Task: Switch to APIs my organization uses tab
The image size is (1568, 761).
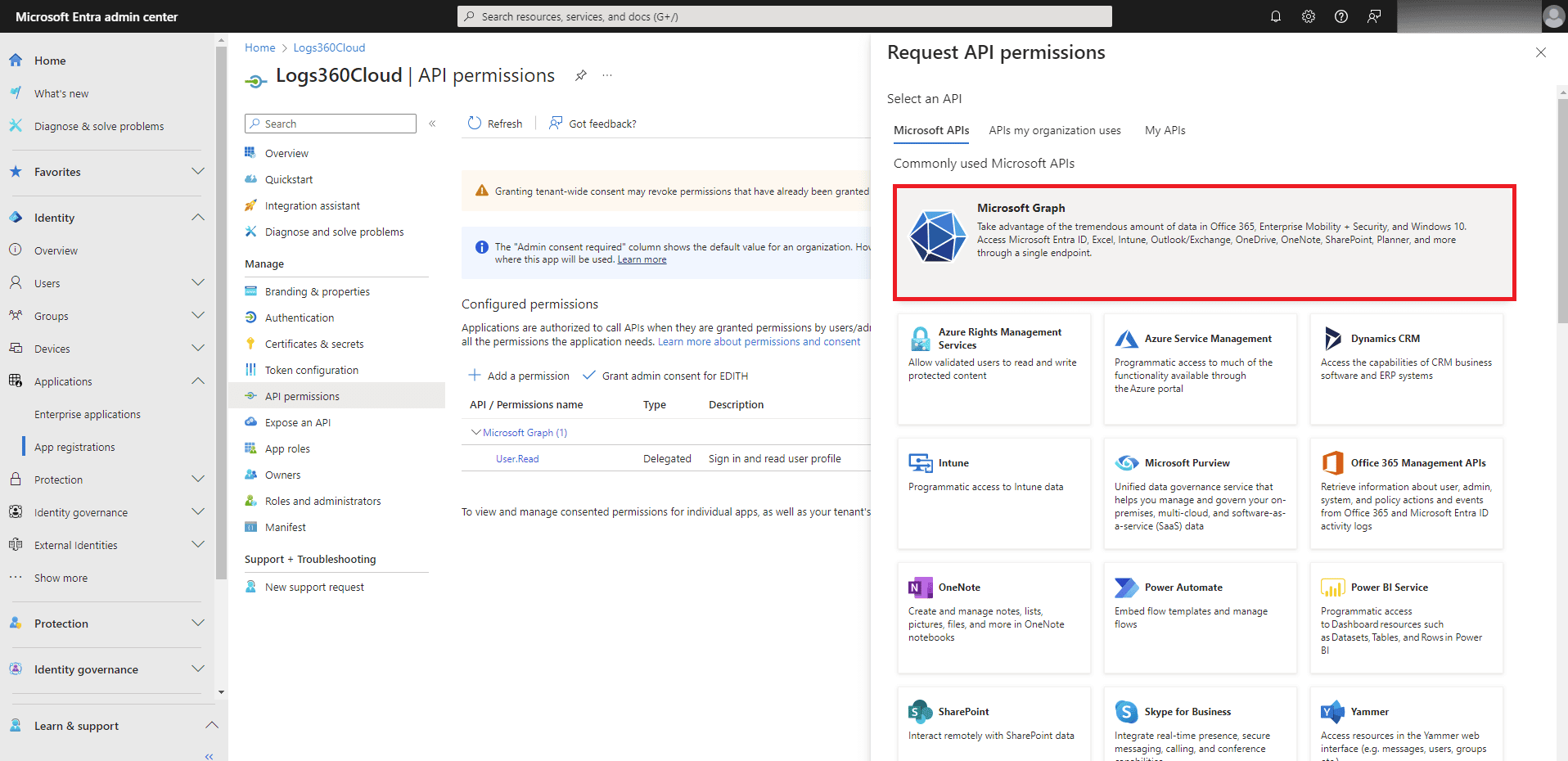Action: pos(1054,130)
